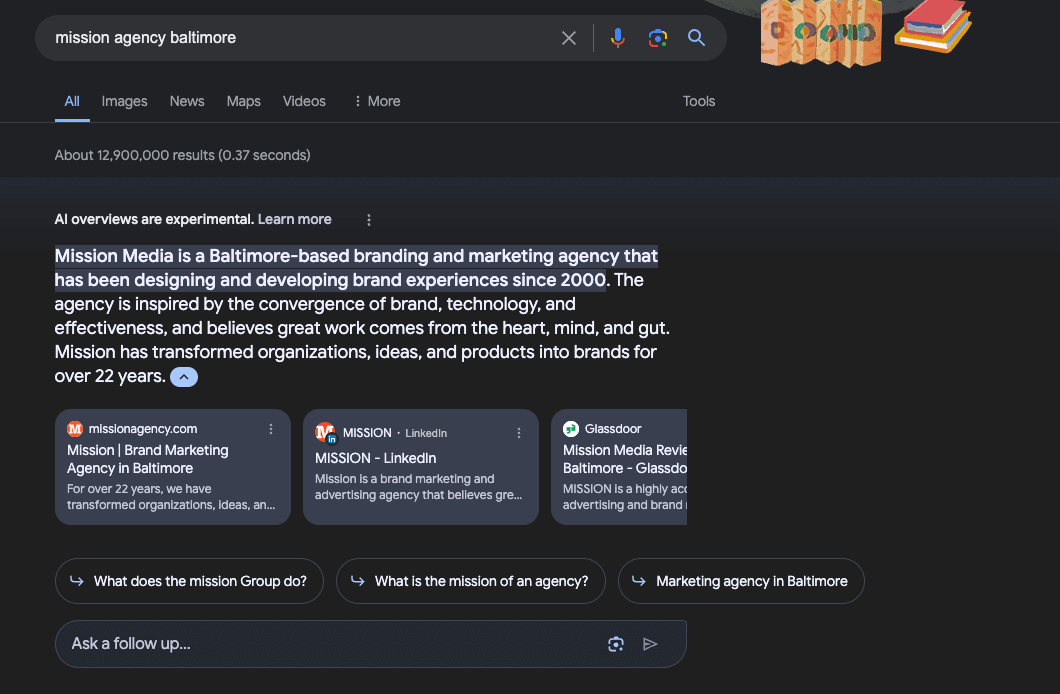This screenshot has width=1060, height=694.
Task: Click the highlighted 'Mission Media is a Baltimore-based' sentence
Action: pyautogui.click(x=356, y=268)
